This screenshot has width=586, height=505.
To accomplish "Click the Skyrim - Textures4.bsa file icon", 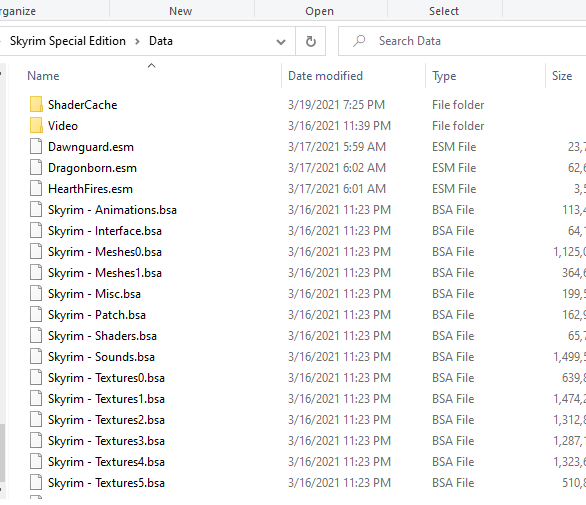I will click(x=36, y=462).
